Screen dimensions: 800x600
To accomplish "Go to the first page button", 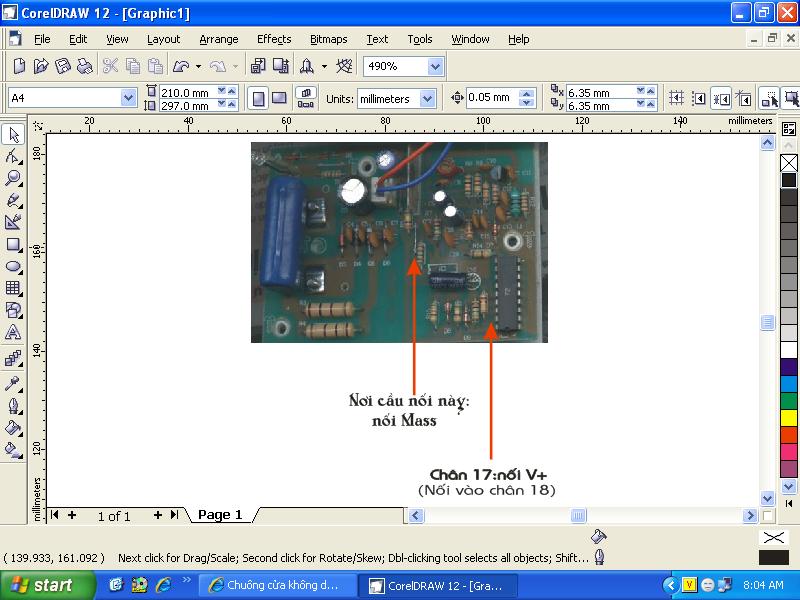I will [55, 515].
